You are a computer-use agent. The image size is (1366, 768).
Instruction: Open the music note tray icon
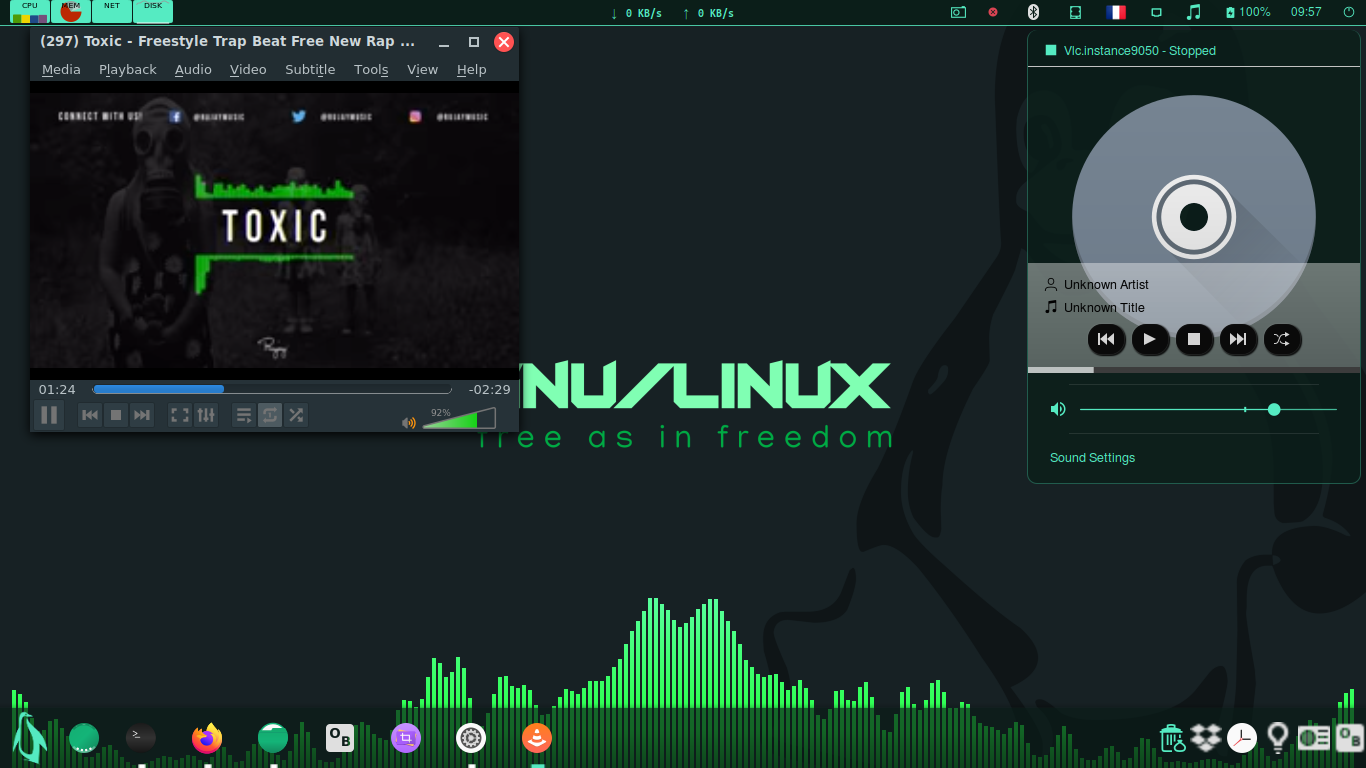1193,12
